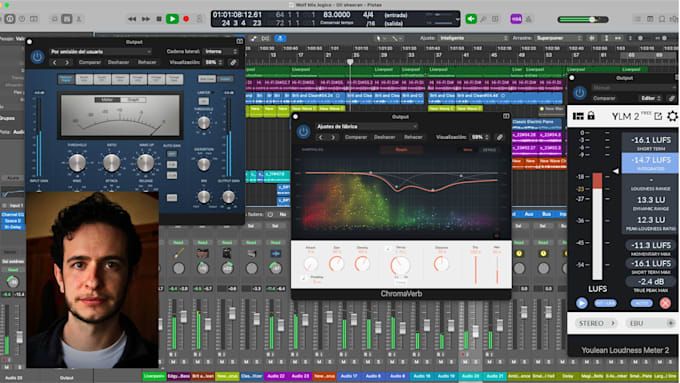Select previous preset arrow in compressor window
The width and height of the screenshot is (680, 383).
55,62
